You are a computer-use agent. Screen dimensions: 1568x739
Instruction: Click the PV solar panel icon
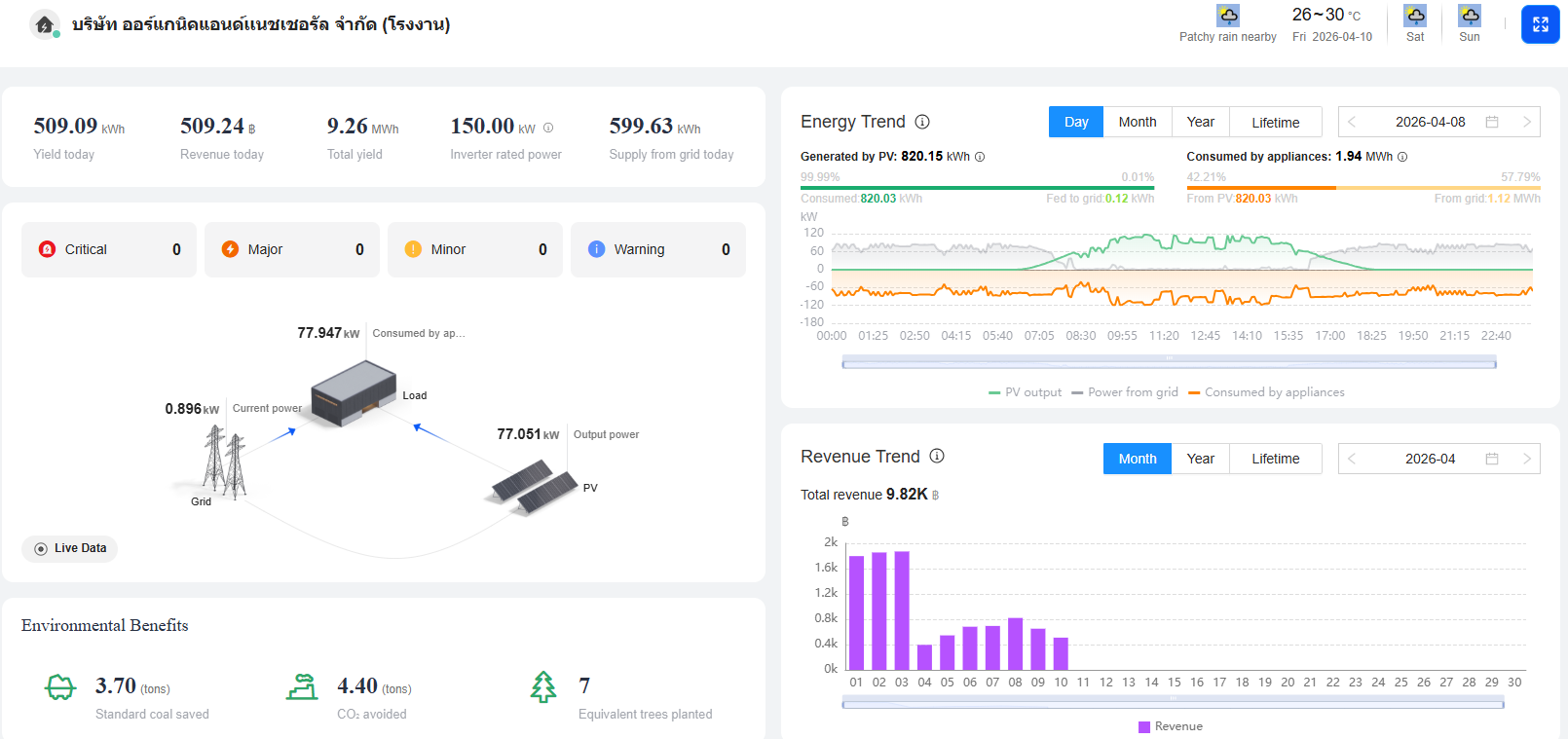[533, 484]
